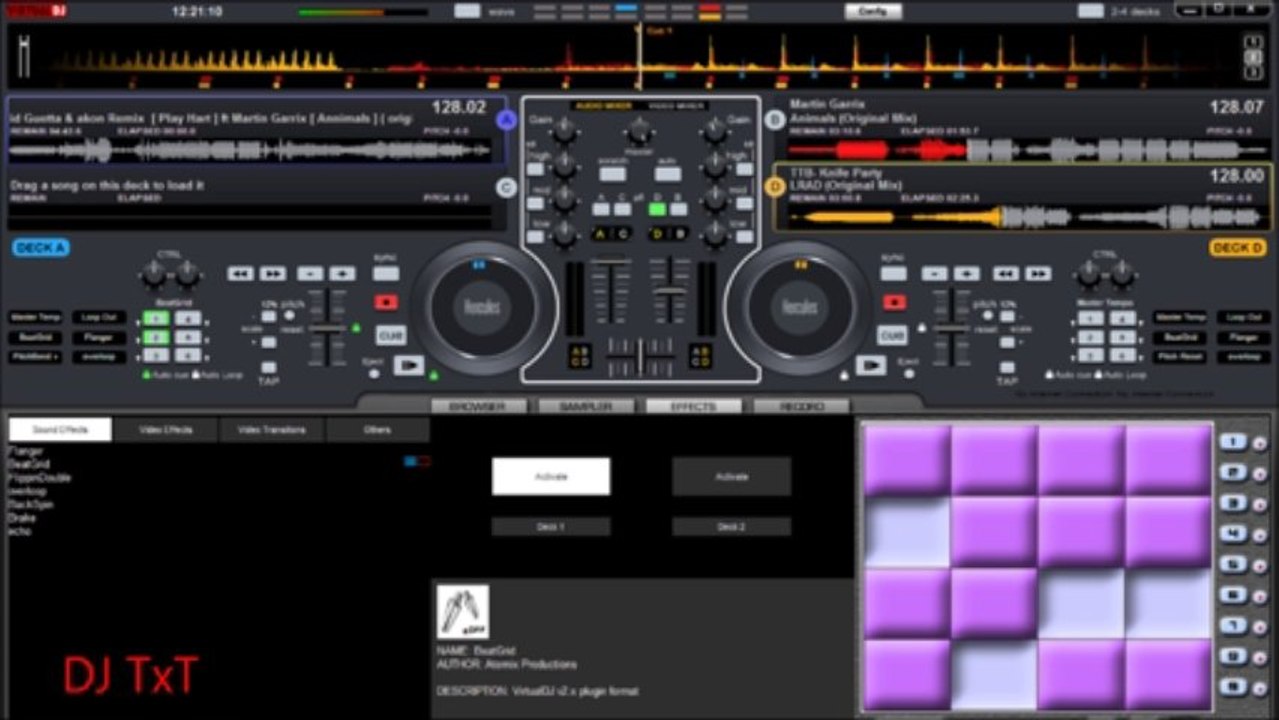Toggle left mixer high EQ kill button

coord(536,168)
